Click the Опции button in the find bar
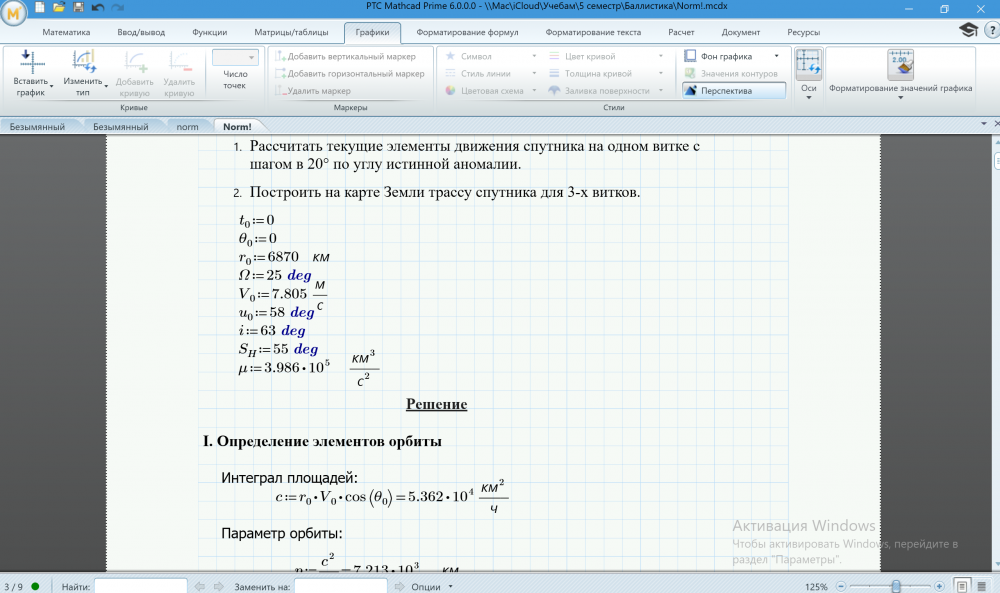 432,586
